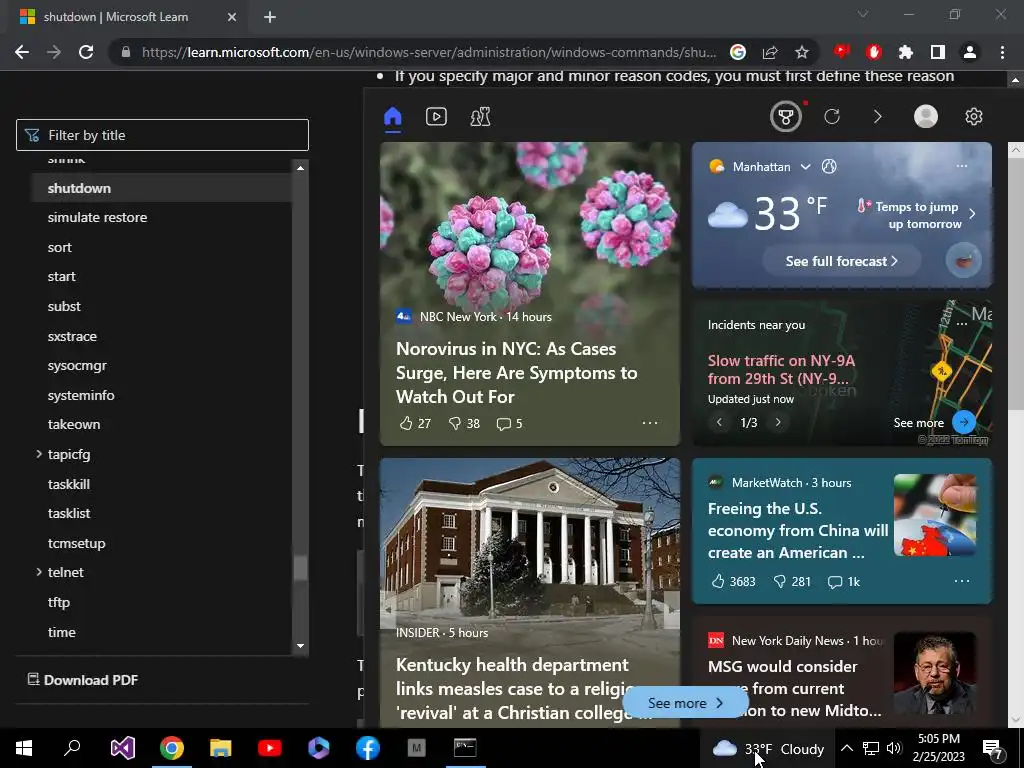Open more options on MarketWatch card

click(962, 581)
